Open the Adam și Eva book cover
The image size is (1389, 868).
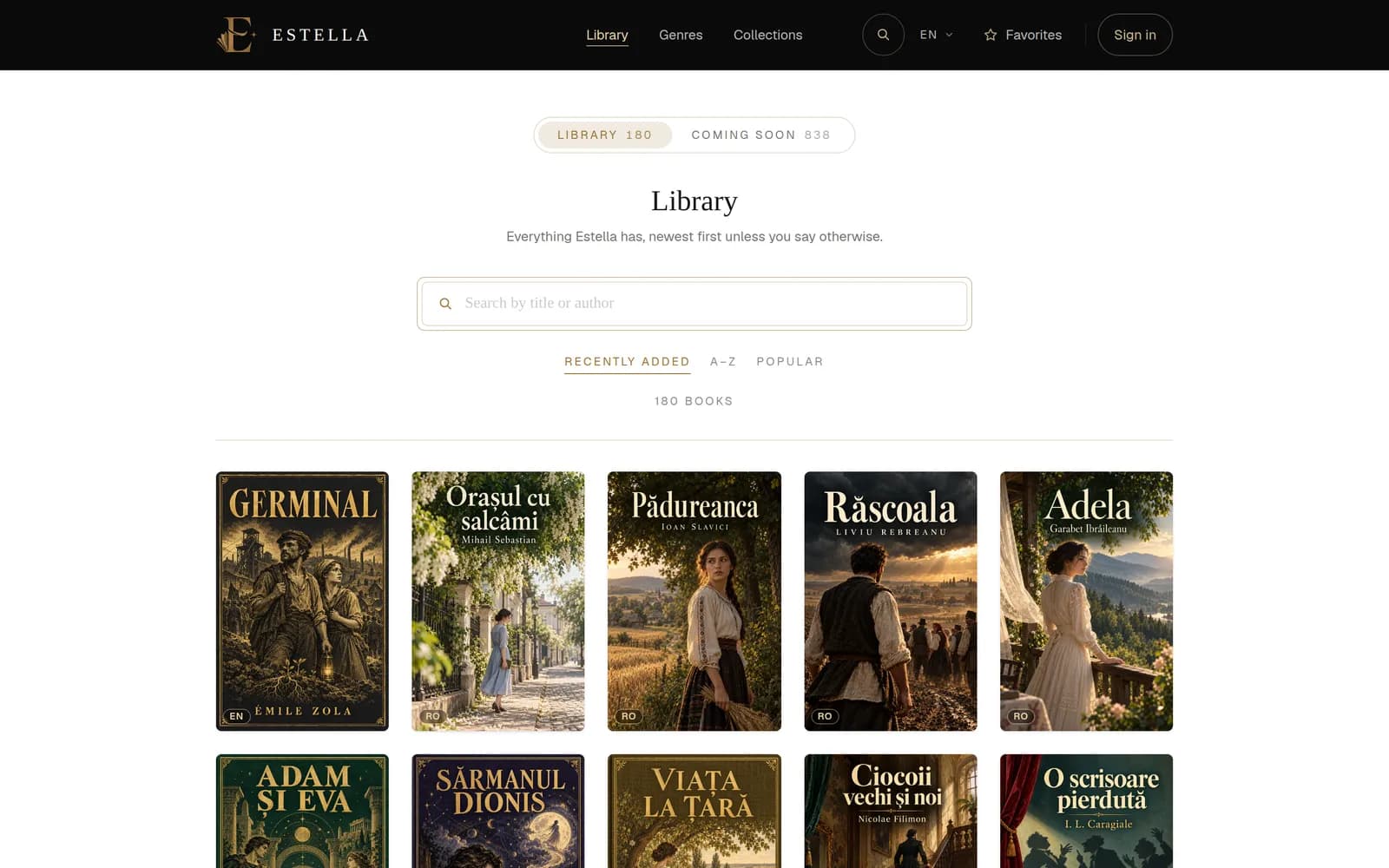coord(302,811)
